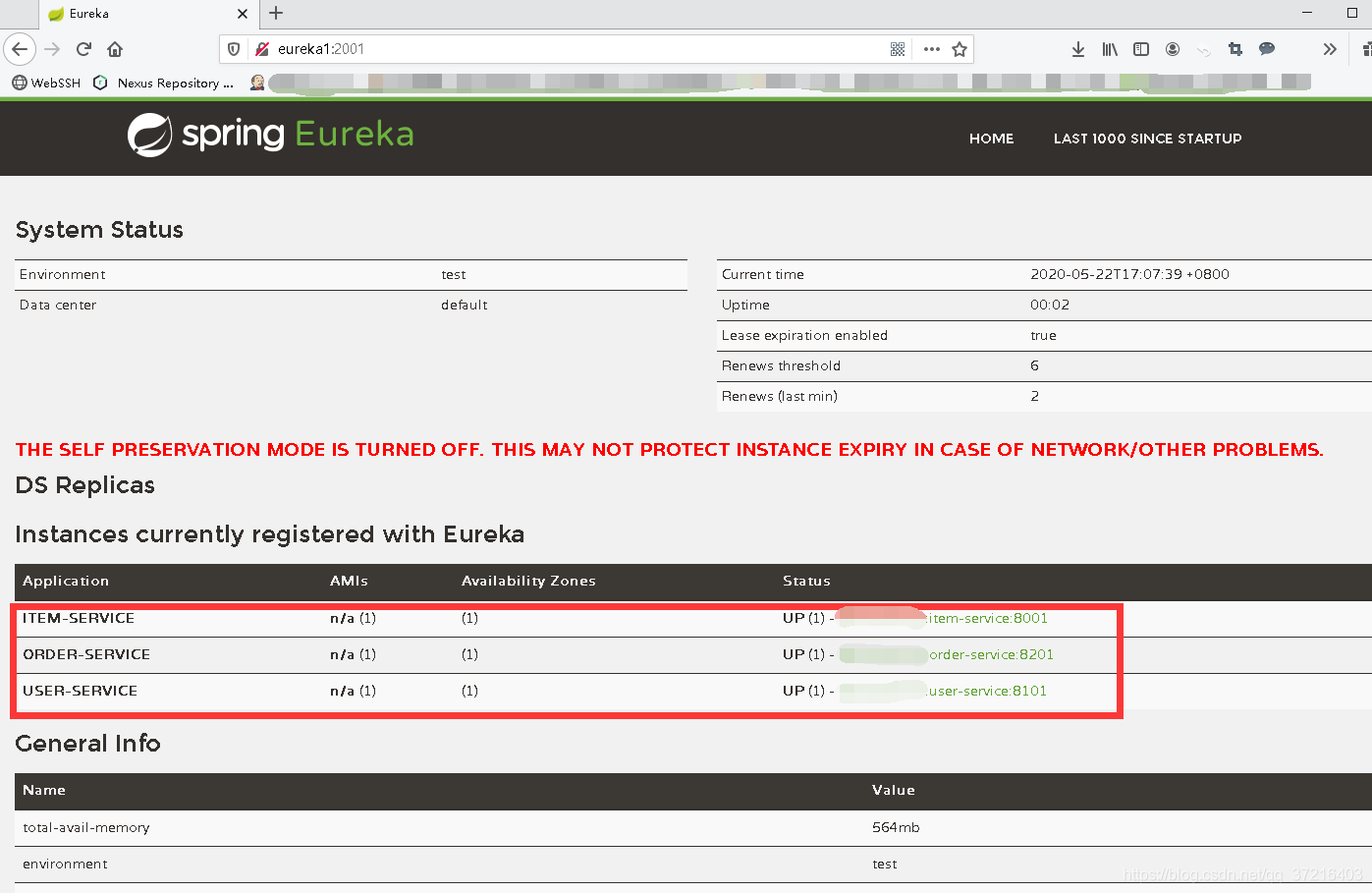The image size is (1372, 893).
Task: Click the Name column header in General Info
Action: pos(44,791)
